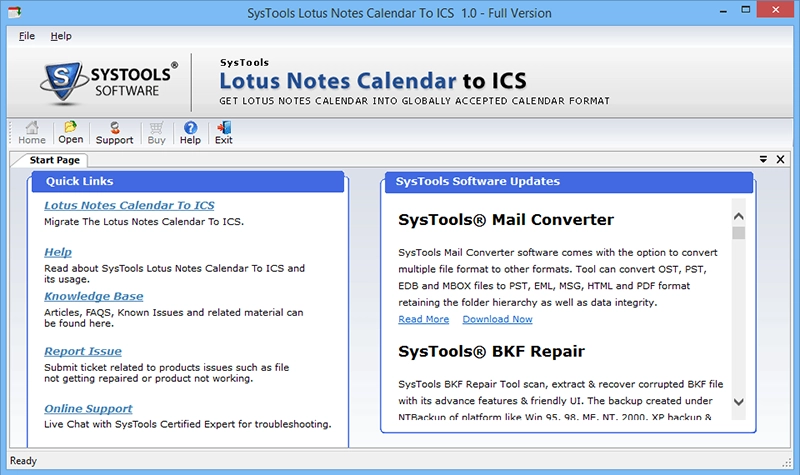Open Help from the question mark icon

point(190,133)
